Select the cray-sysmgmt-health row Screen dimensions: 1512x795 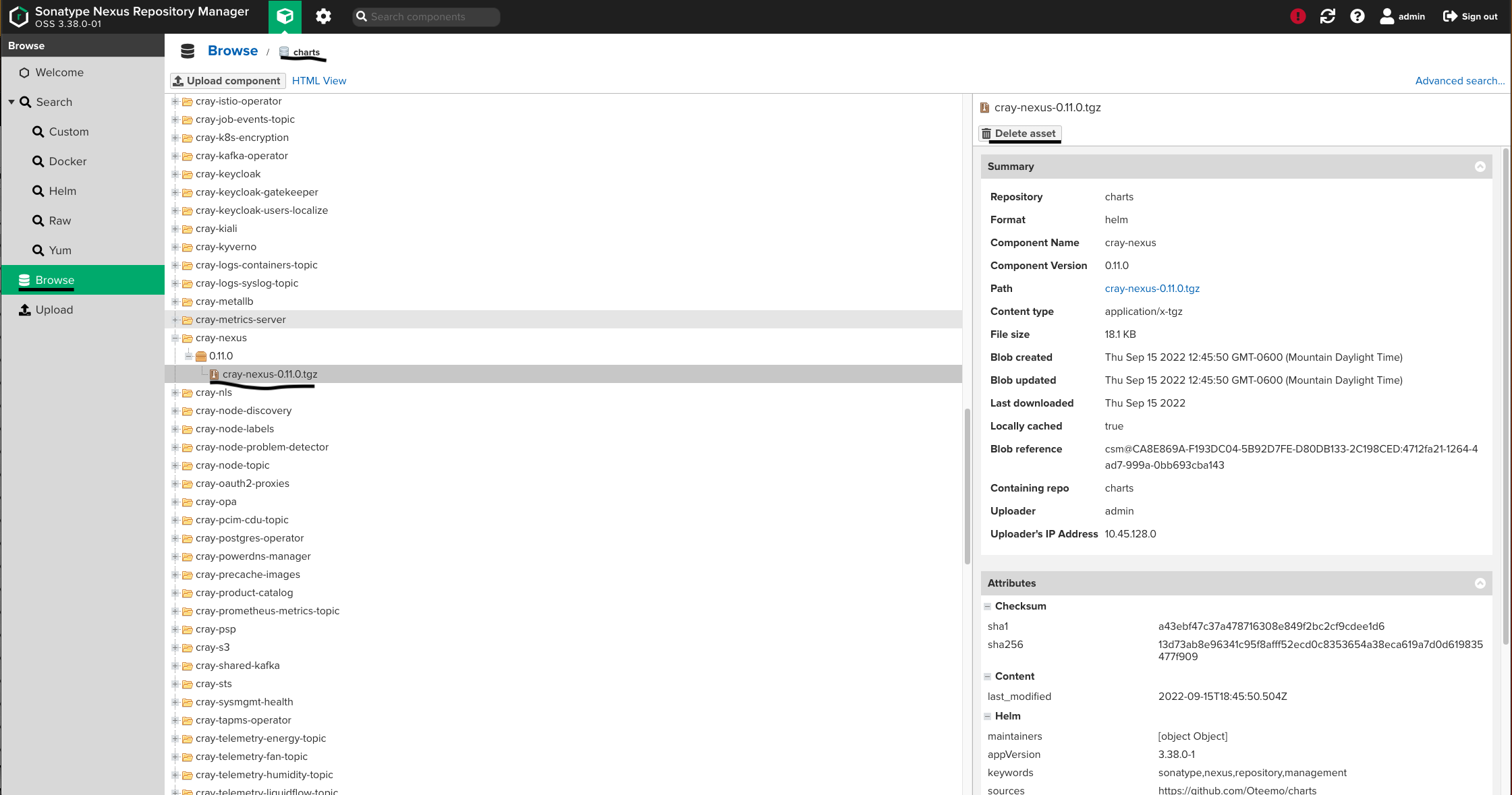(563, 702)
